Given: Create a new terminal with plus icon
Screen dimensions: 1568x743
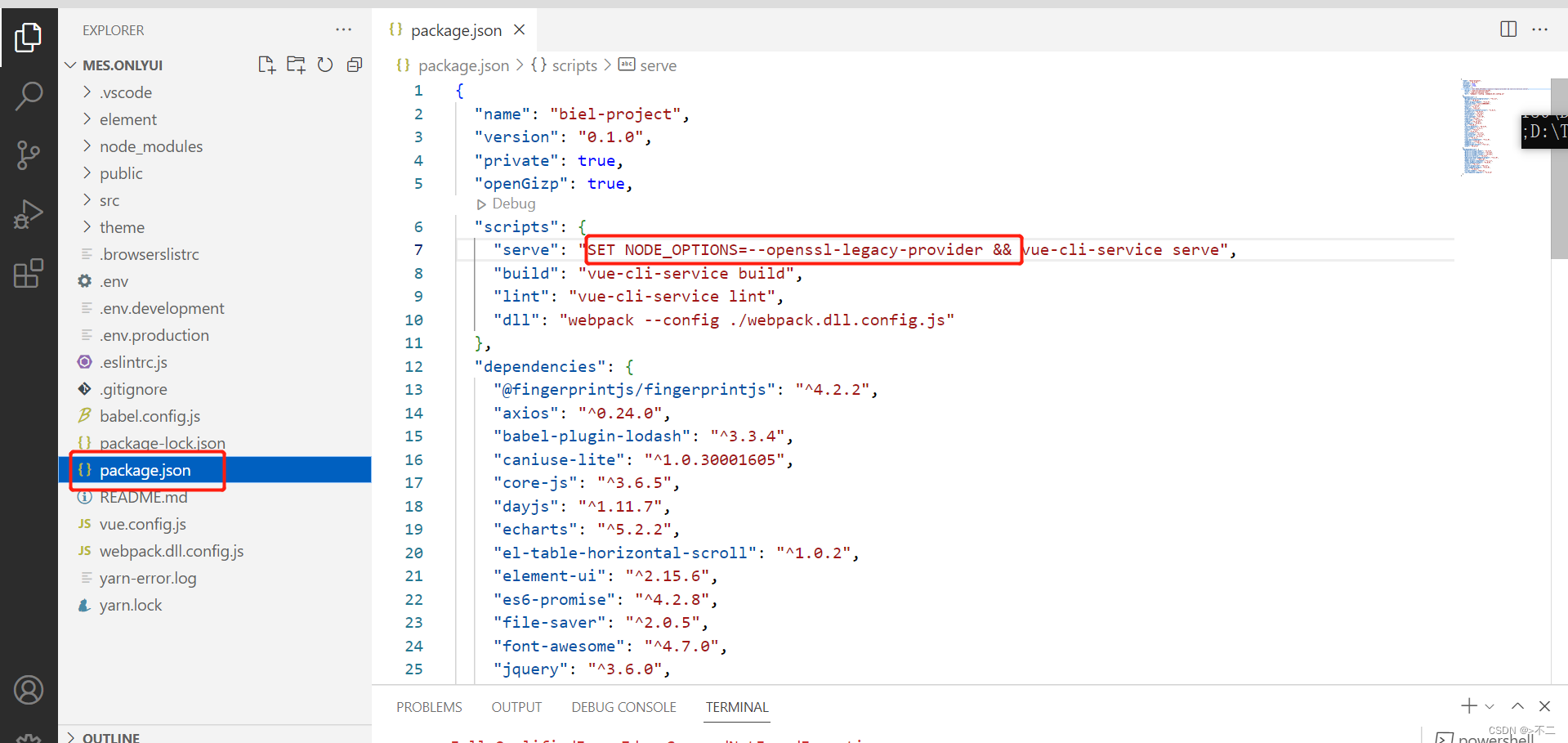Looking at the screenshot, I should [1469, 706].
